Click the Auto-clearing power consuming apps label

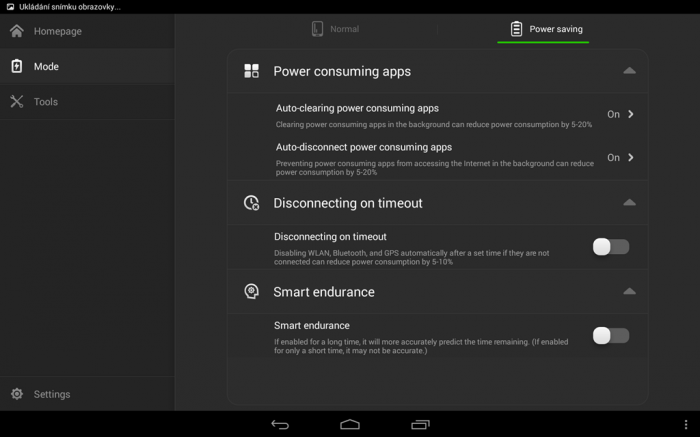(x=357, y=108)
